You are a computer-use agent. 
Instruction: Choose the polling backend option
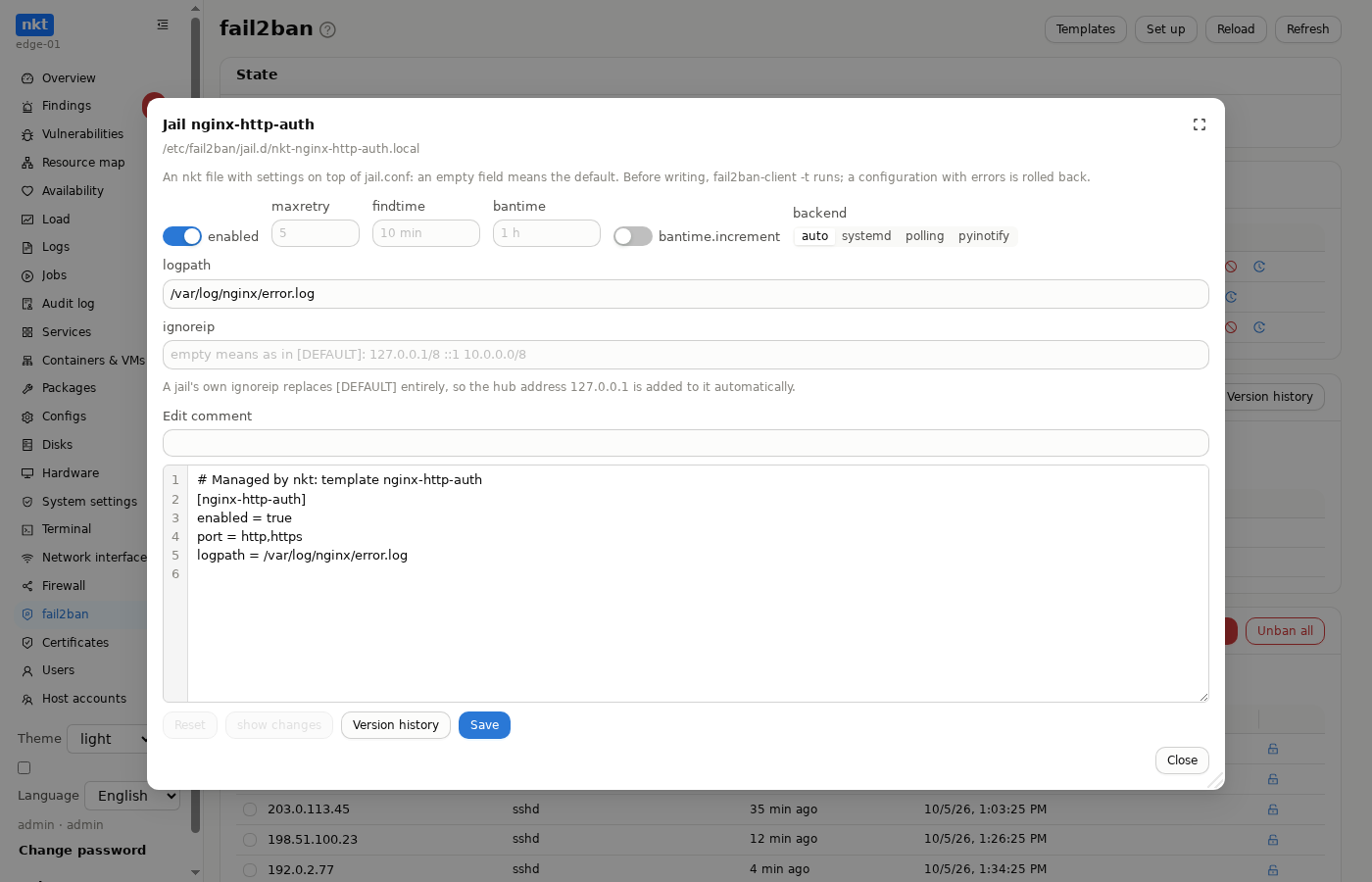point(924,236)
